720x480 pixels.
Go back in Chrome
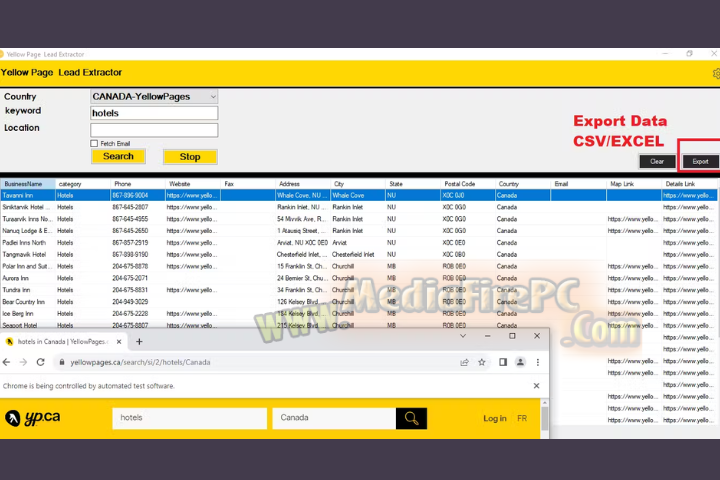[6, 362]
